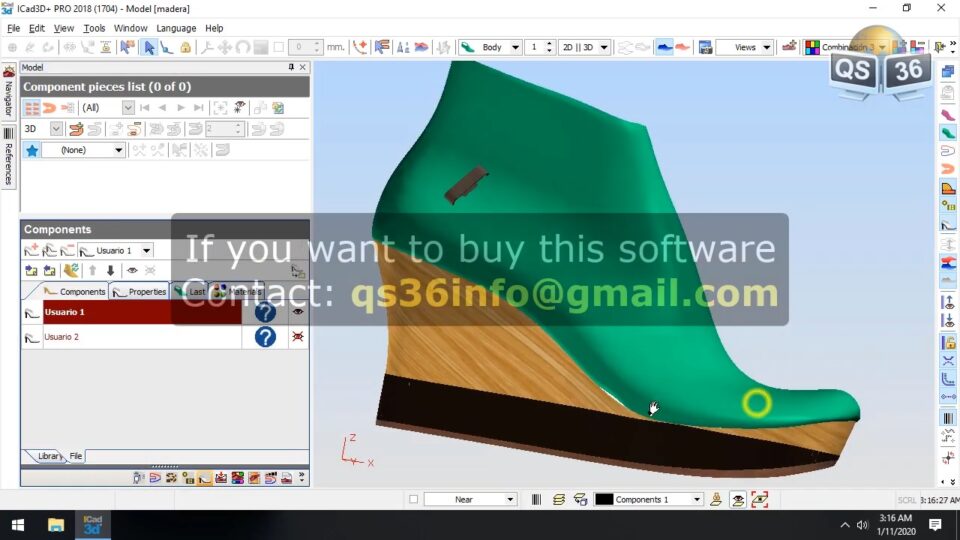This screenshot has height=540, width=960.
Task: Click the pink last icon in right sidebar
Action: (x=948, y=114)
